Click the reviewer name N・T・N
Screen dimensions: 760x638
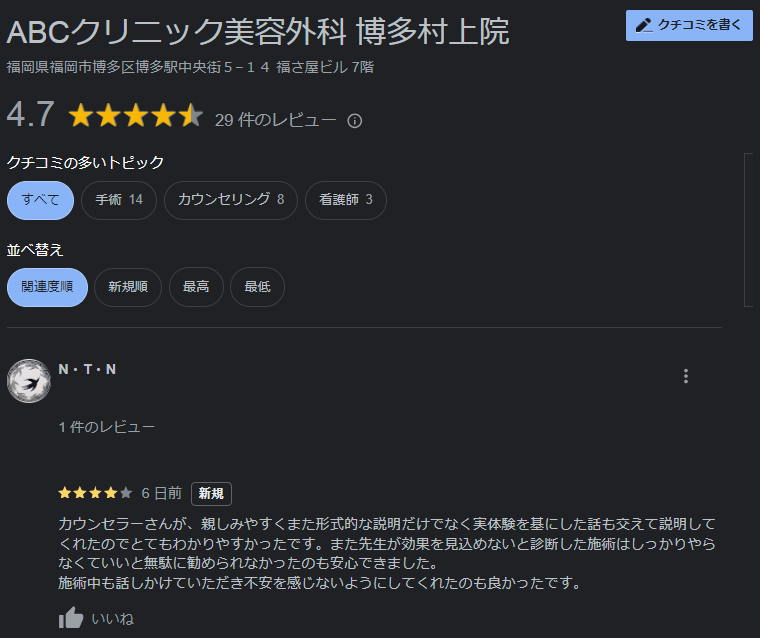[88, 369]
